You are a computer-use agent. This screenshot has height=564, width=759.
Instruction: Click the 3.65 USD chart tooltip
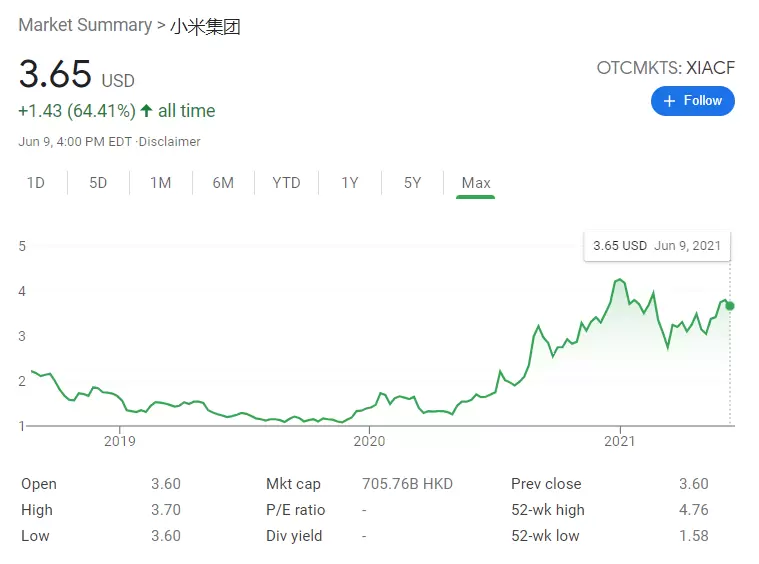tap(656, 246)
